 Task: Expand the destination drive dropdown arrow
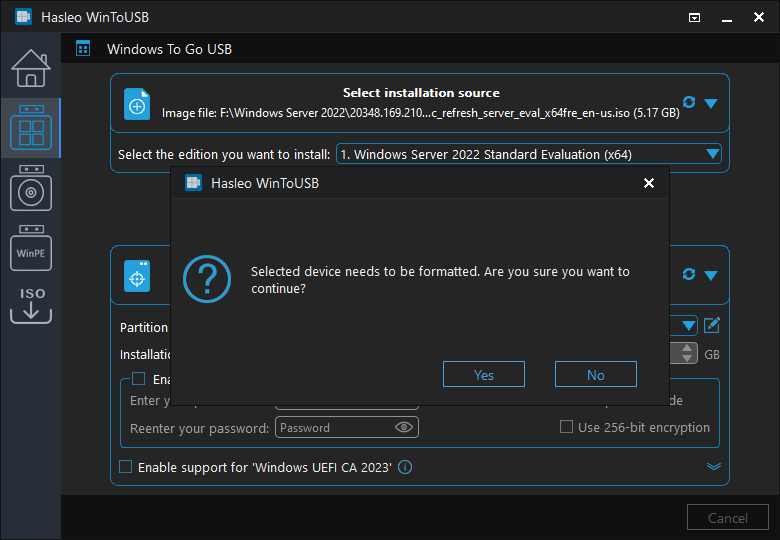point(711,275)
